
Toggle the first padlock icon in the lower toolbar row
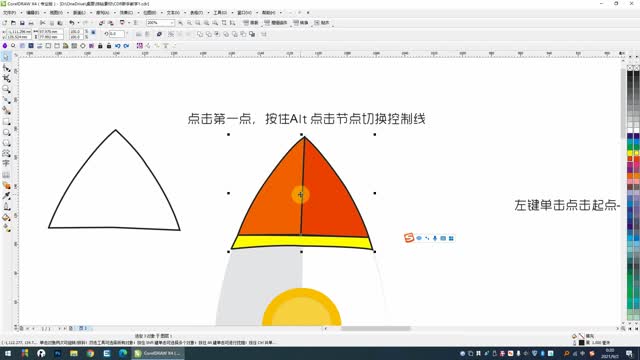100,46
